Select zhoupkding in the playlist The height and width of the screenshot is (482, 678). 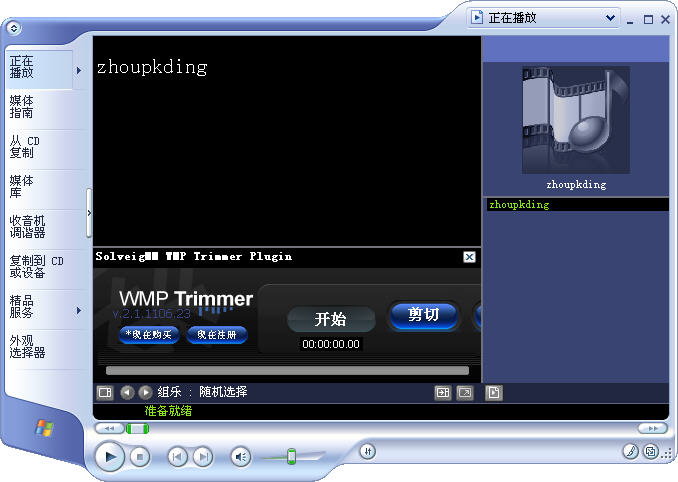tap(578, 204)
